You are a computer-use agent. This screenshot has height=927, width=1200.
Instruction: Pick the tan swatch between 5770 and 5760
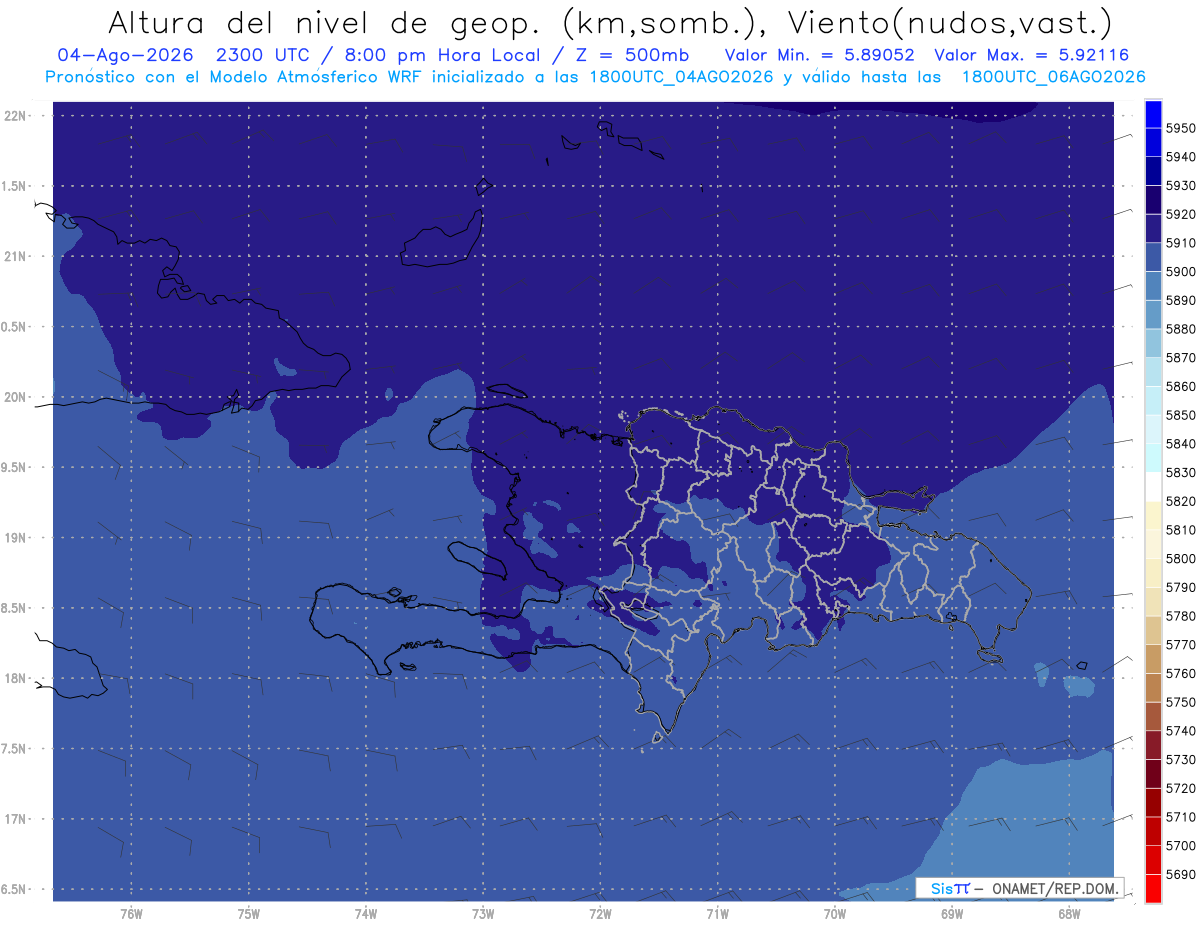point(1153,659)
